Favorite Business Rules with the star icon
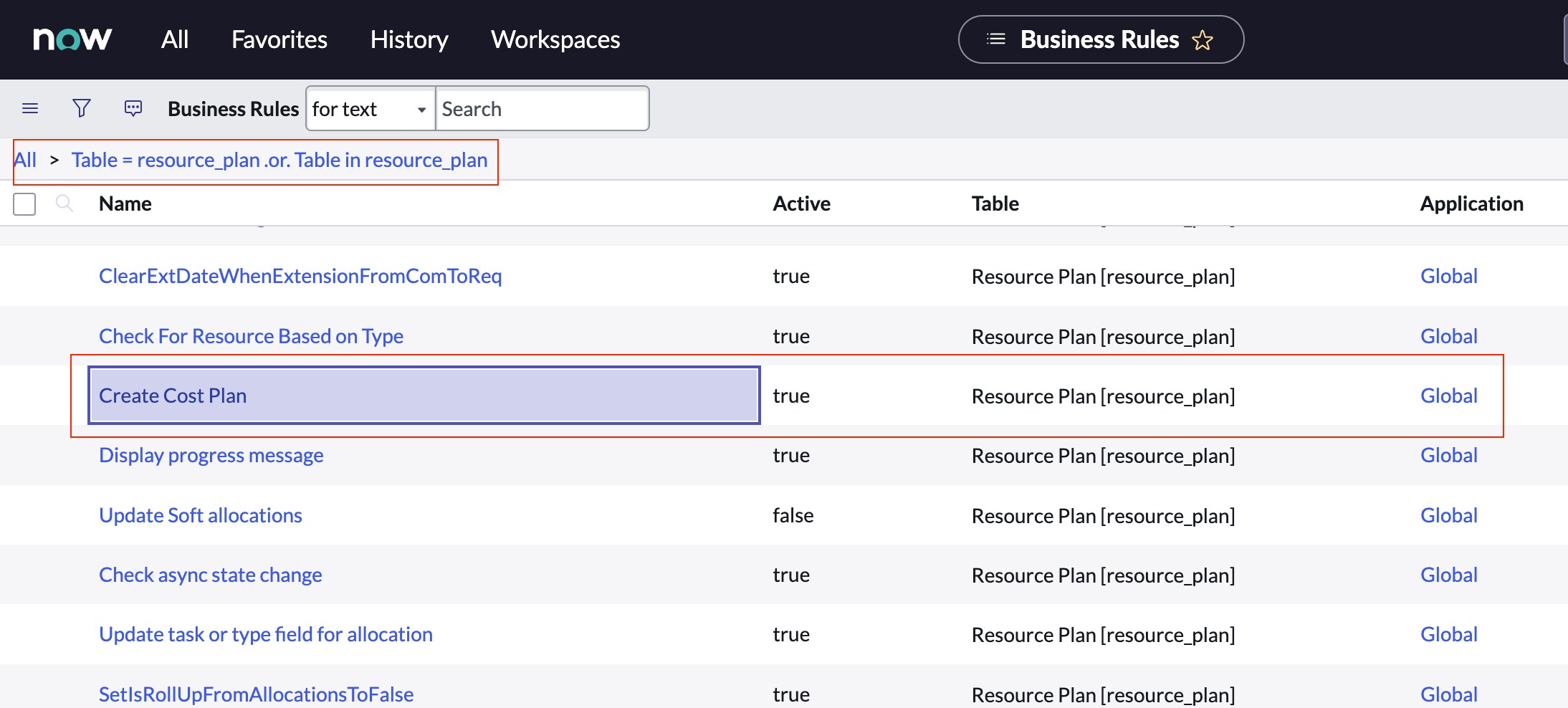Viewport: 1568px width, 708px height. pos(1203,40)
